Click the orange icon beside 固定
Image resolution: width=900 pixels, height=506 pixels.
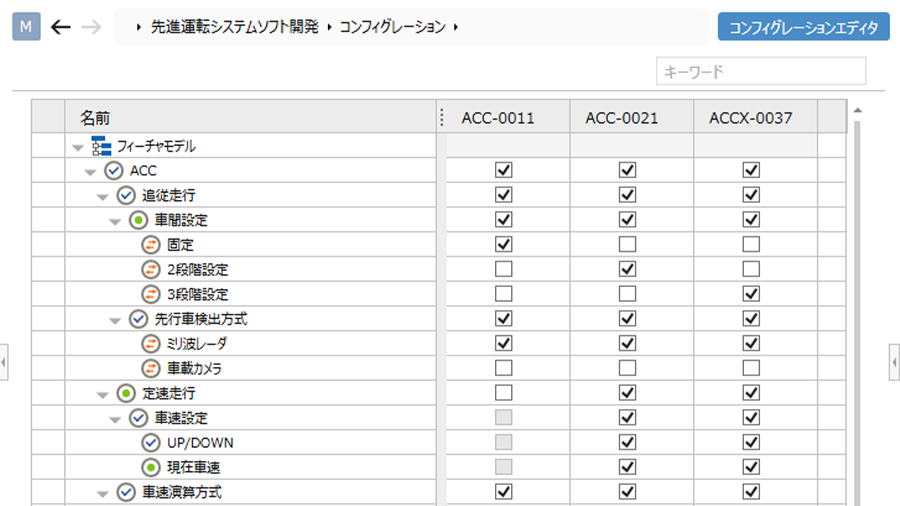[x=151, y=245]
